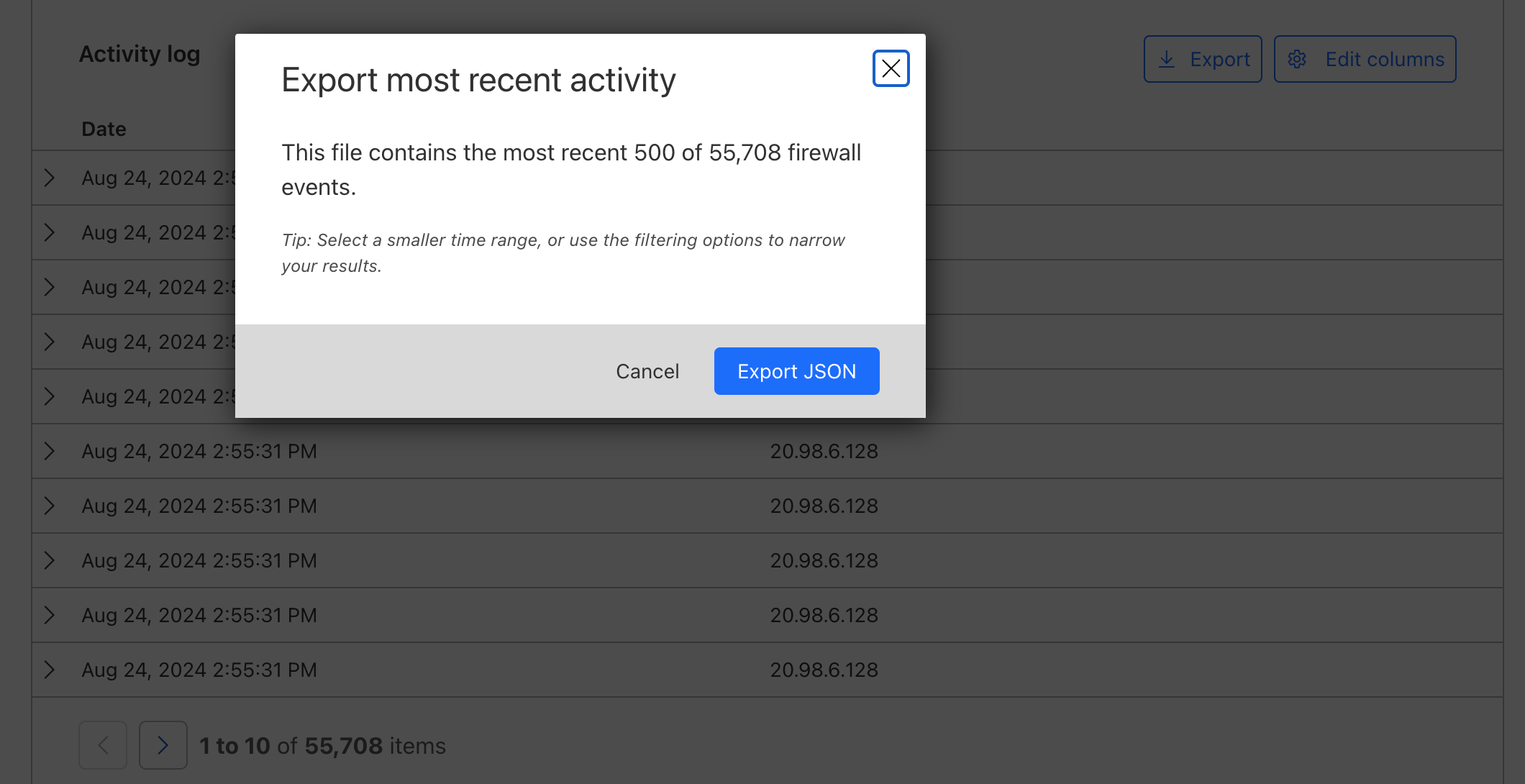Expand the last activity log row

49,670
